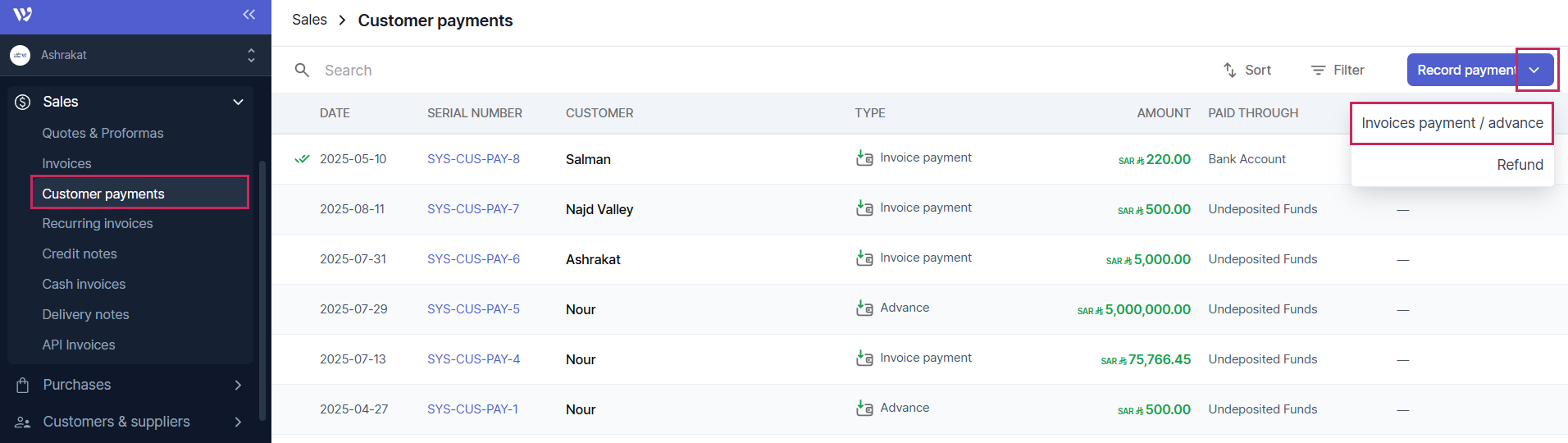Click the search magnifier icon
Screen dimensions: 1568x443
[x=302, y=71]
